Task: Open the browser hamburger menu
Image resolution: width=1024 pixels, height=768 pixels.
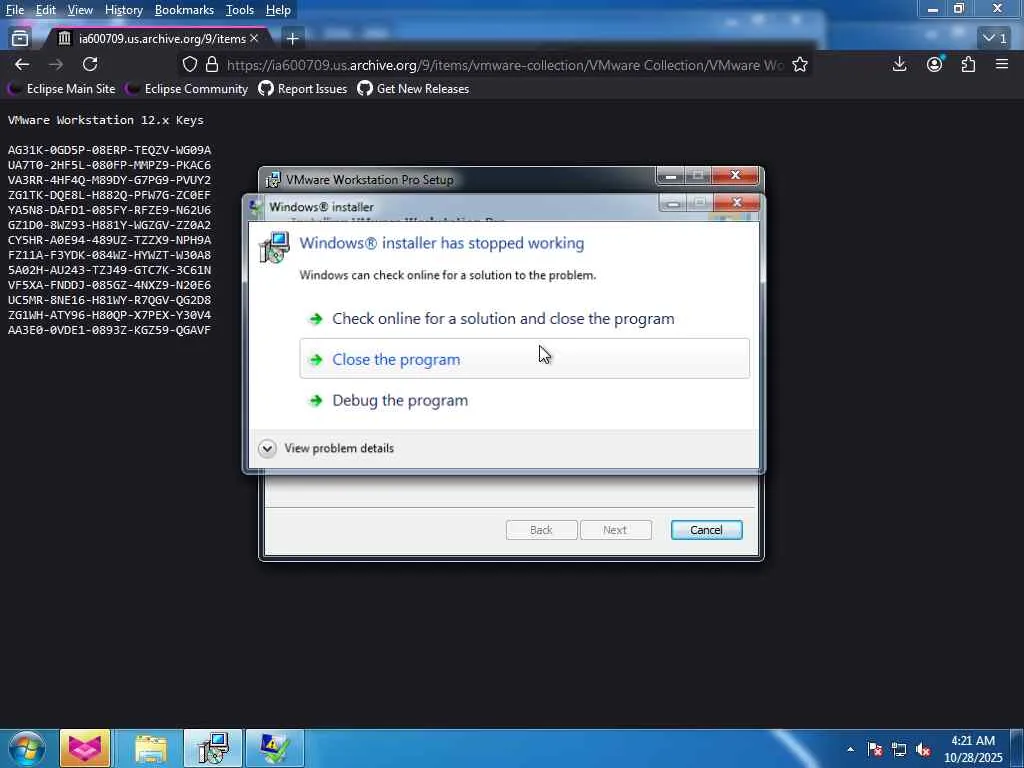Action: pos(1002,64)
